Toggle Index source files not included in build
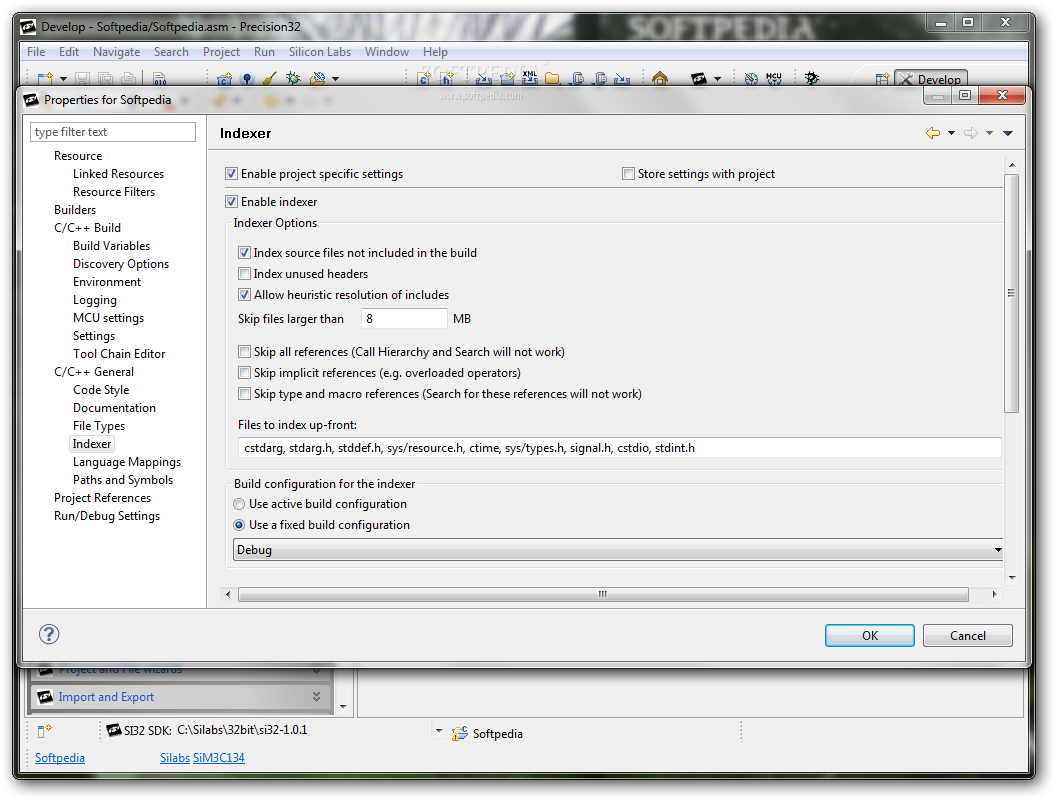1056x800 pixels. click(x=244, y=253)
